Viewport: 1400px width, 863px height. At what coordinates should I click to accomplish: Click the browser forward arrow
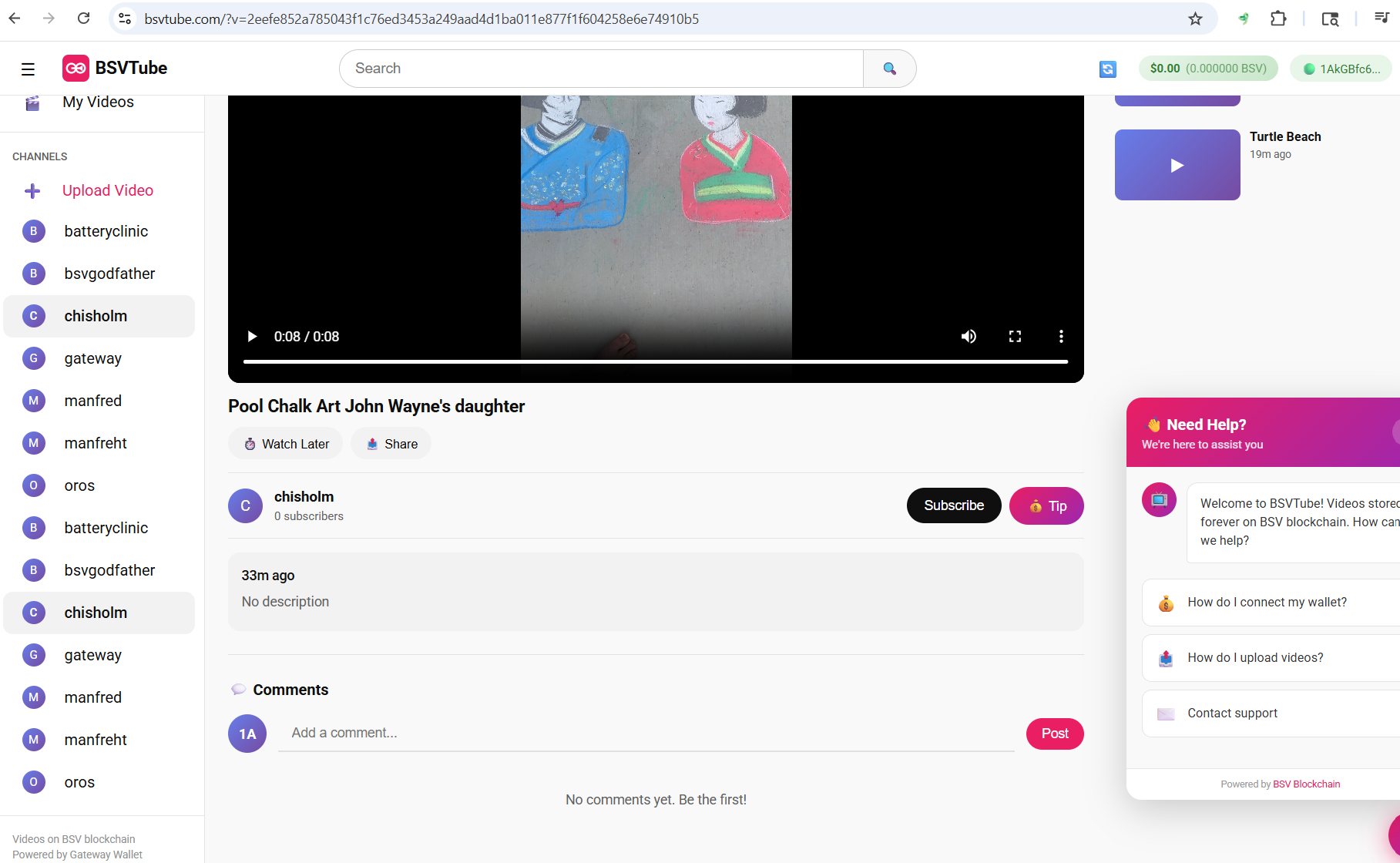(x=49, y=18)
